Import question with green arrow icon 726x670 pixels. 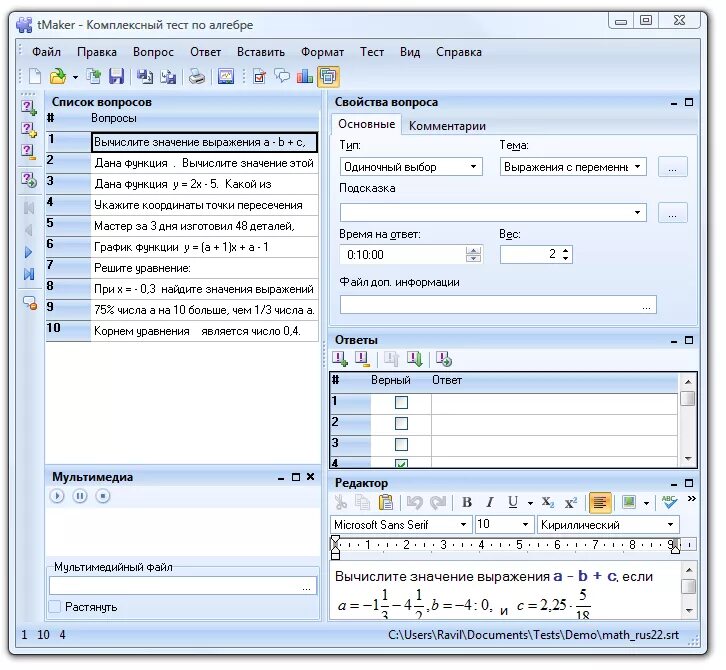click(x=29, y=180)
